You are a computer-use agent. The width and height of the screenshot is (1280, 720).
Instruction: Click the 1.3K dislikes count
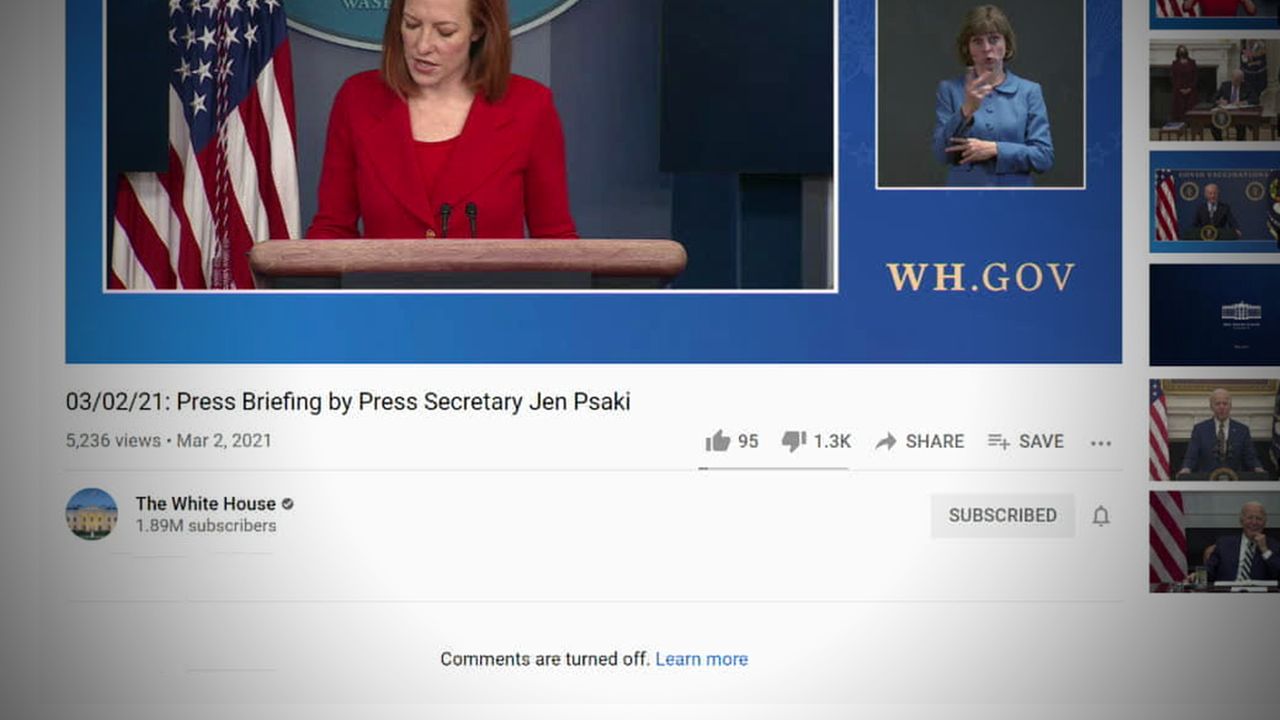[x=832, y=441]
